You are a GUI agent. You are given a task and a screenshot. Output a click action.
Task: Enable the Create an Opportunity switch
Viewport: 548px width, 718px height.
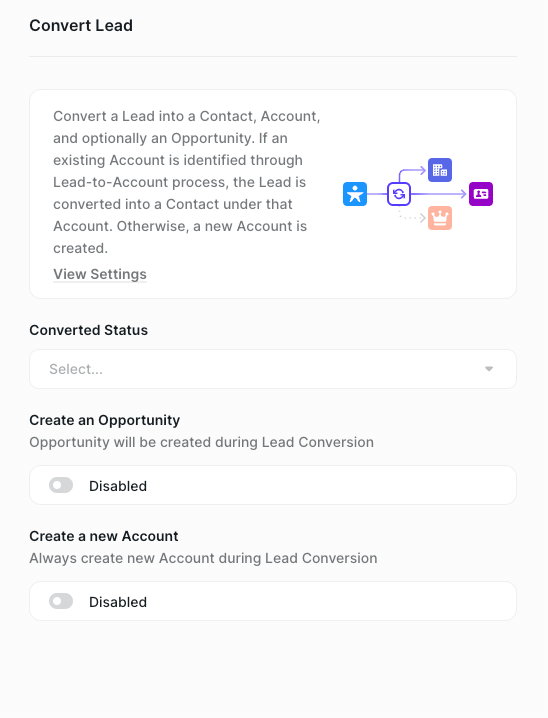(x=61, y=485)
